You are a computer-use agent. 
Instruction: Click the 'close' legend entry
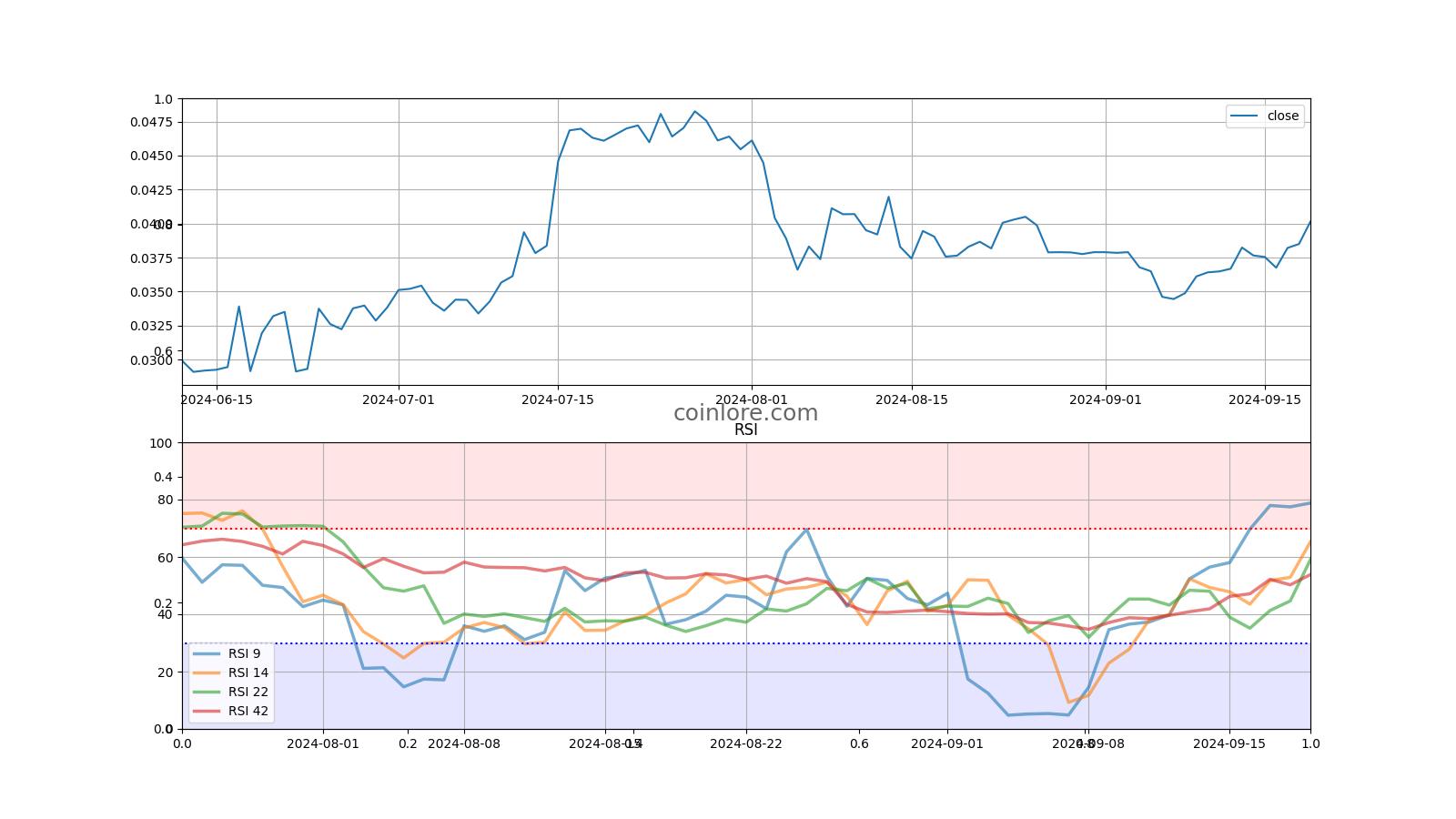(1266, 116)
